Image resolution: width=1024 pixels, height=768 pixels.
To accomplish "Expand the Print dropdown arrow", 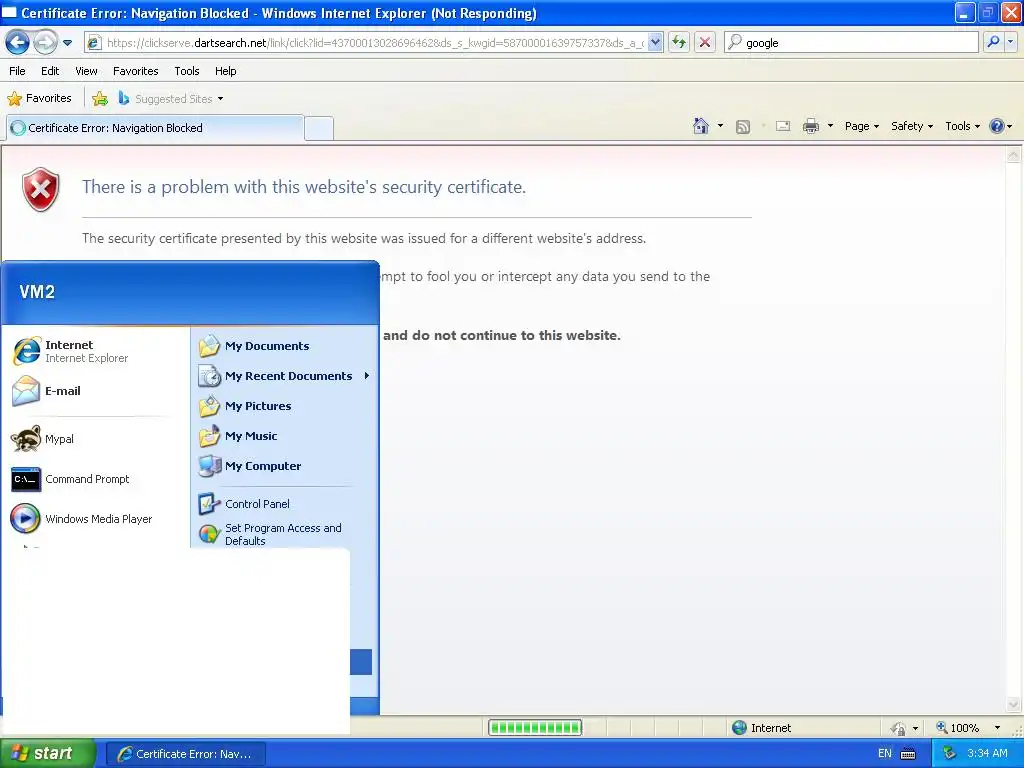I will click(x=831, y=126).
